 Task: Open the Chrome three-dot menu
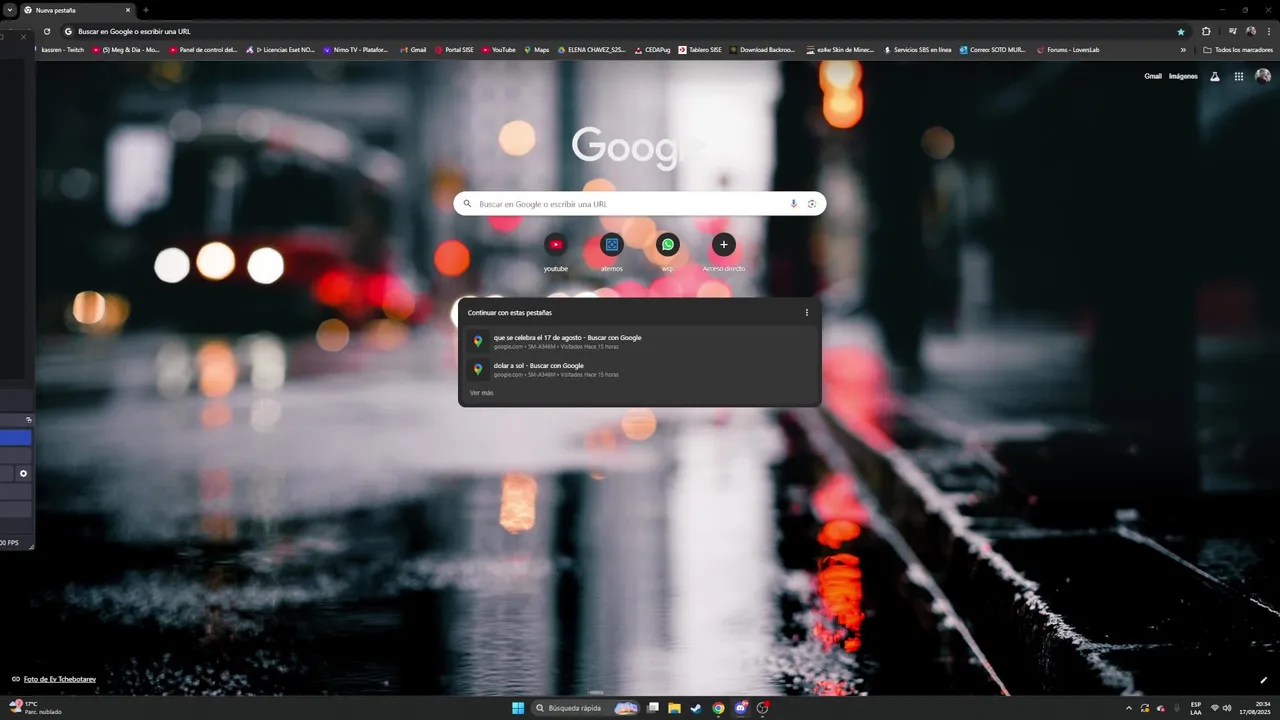[1268, 31]
